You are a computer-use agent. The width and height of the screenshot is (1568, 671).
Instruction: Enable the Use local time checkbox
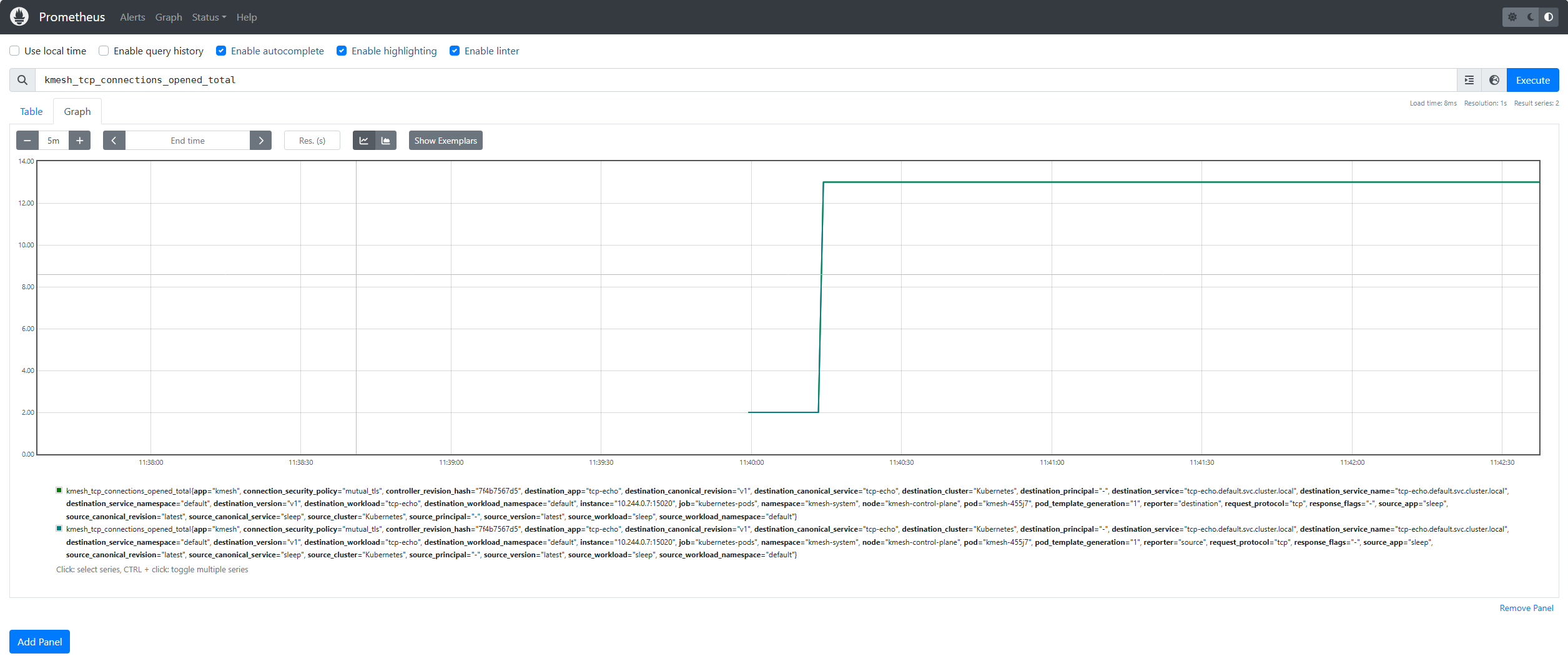coord(14,51)
